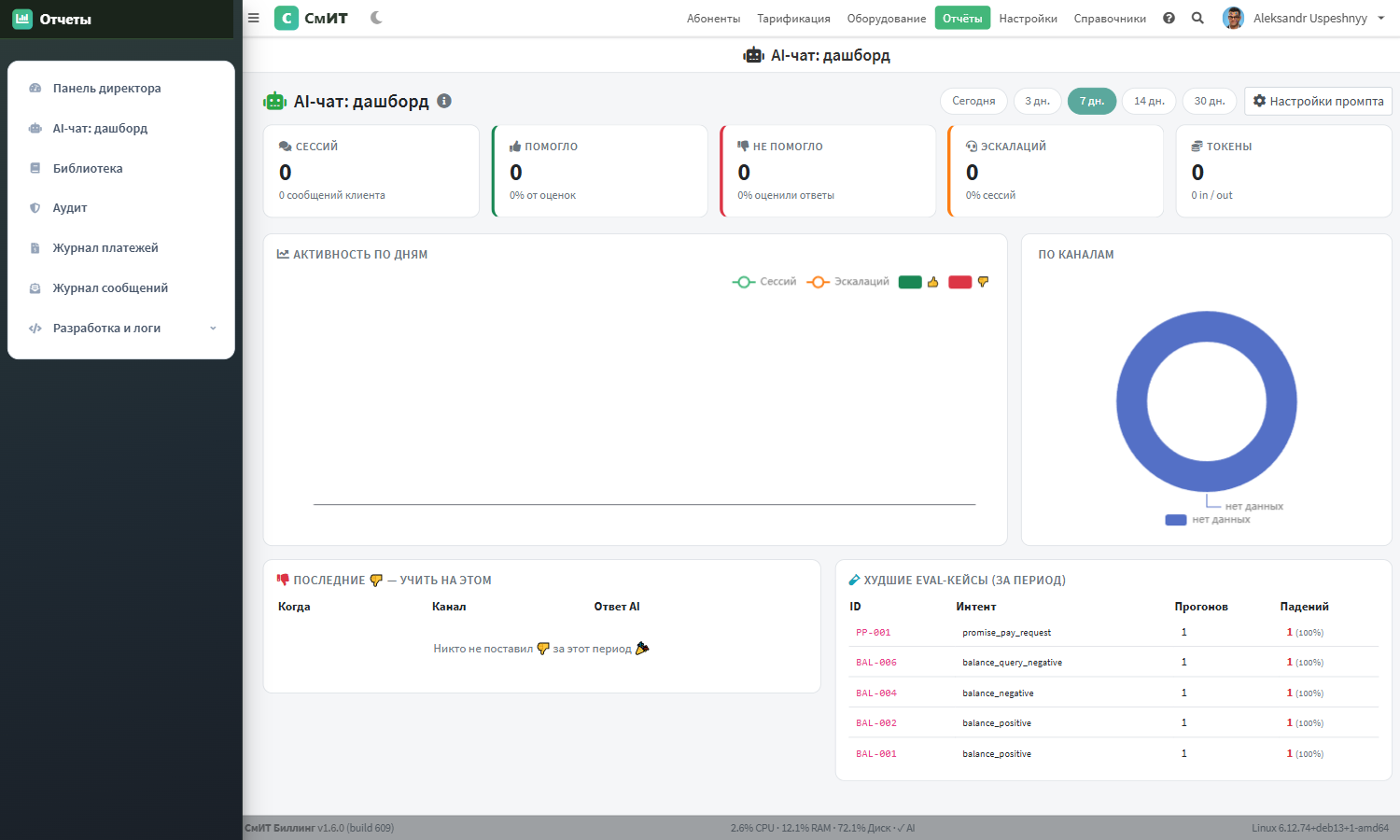Viewport: 1400px width, 840px height.
Task: Click the Помогло thumbs-up icon
Action: (x=515, y=147)
